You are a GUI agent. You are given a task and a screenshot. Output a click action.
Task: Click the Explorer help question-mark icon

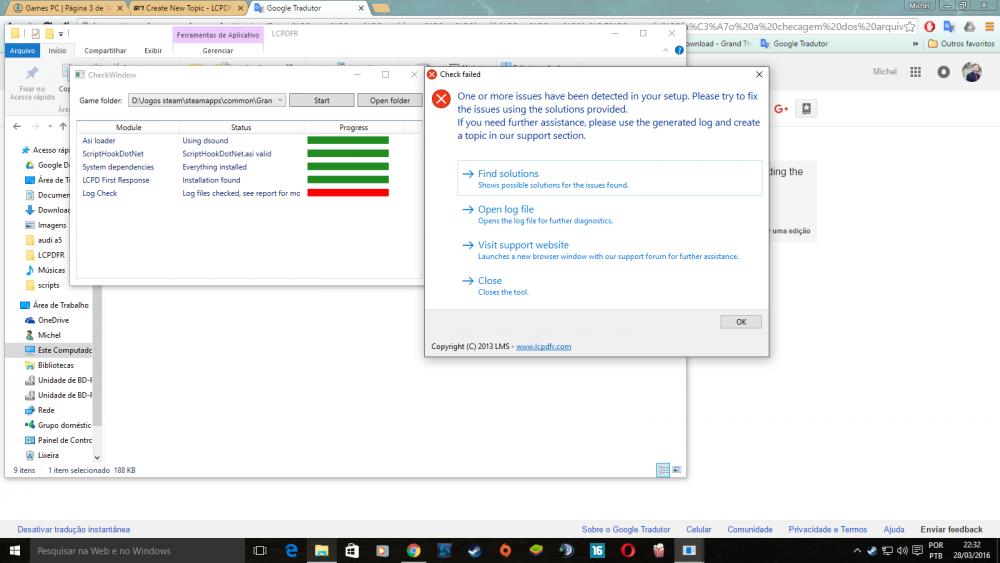[679, 50]
